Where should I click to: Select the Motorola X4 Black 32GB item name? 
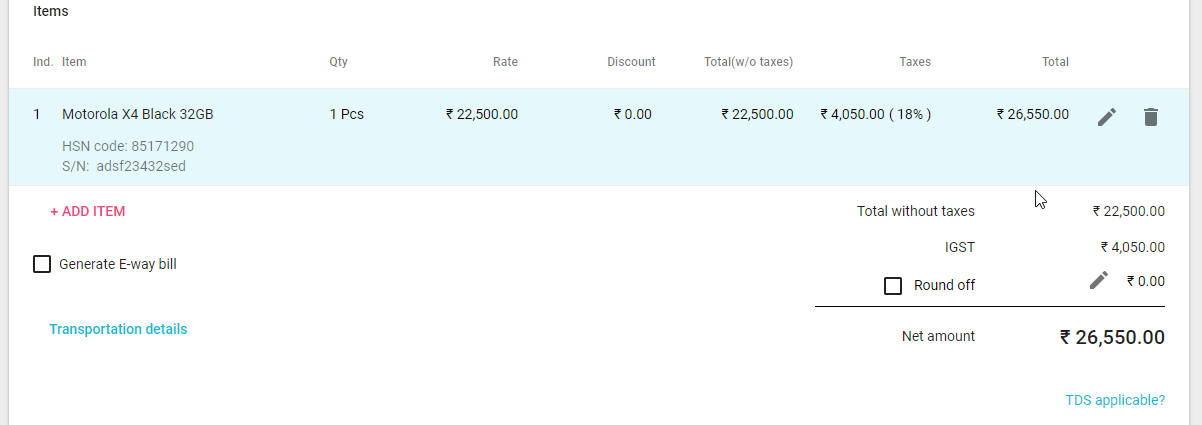(x=138, y=114)
